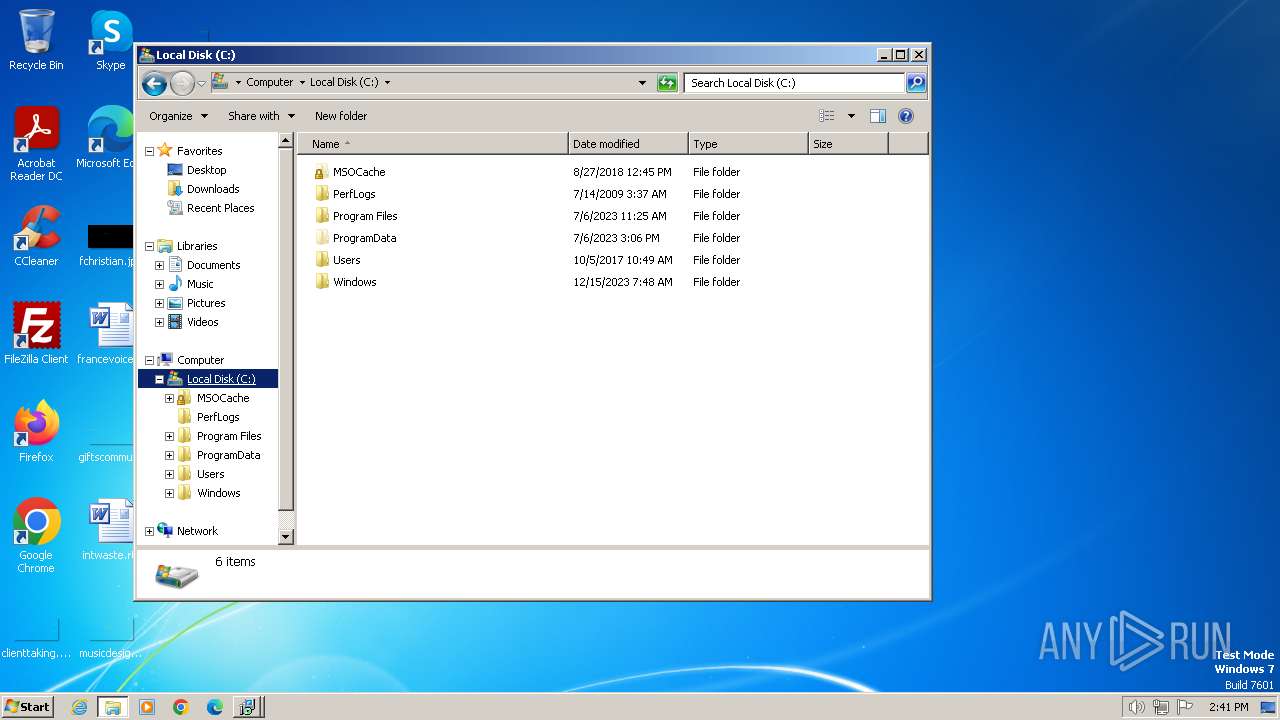Viewport: 1280px width, 720px height.
Task: Open Firefox desktop shortcut
Action: [x=36, y=432]
